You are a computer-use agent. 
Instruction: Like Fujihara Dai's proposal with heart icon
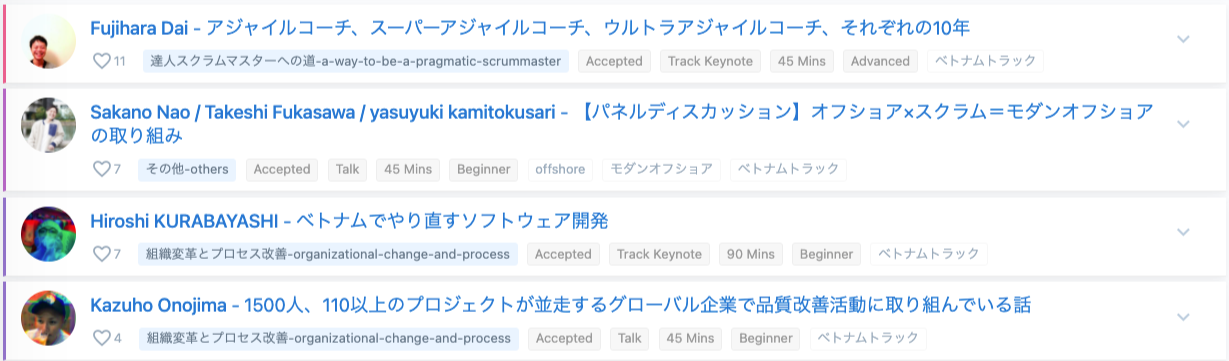(x=101, y=61)
